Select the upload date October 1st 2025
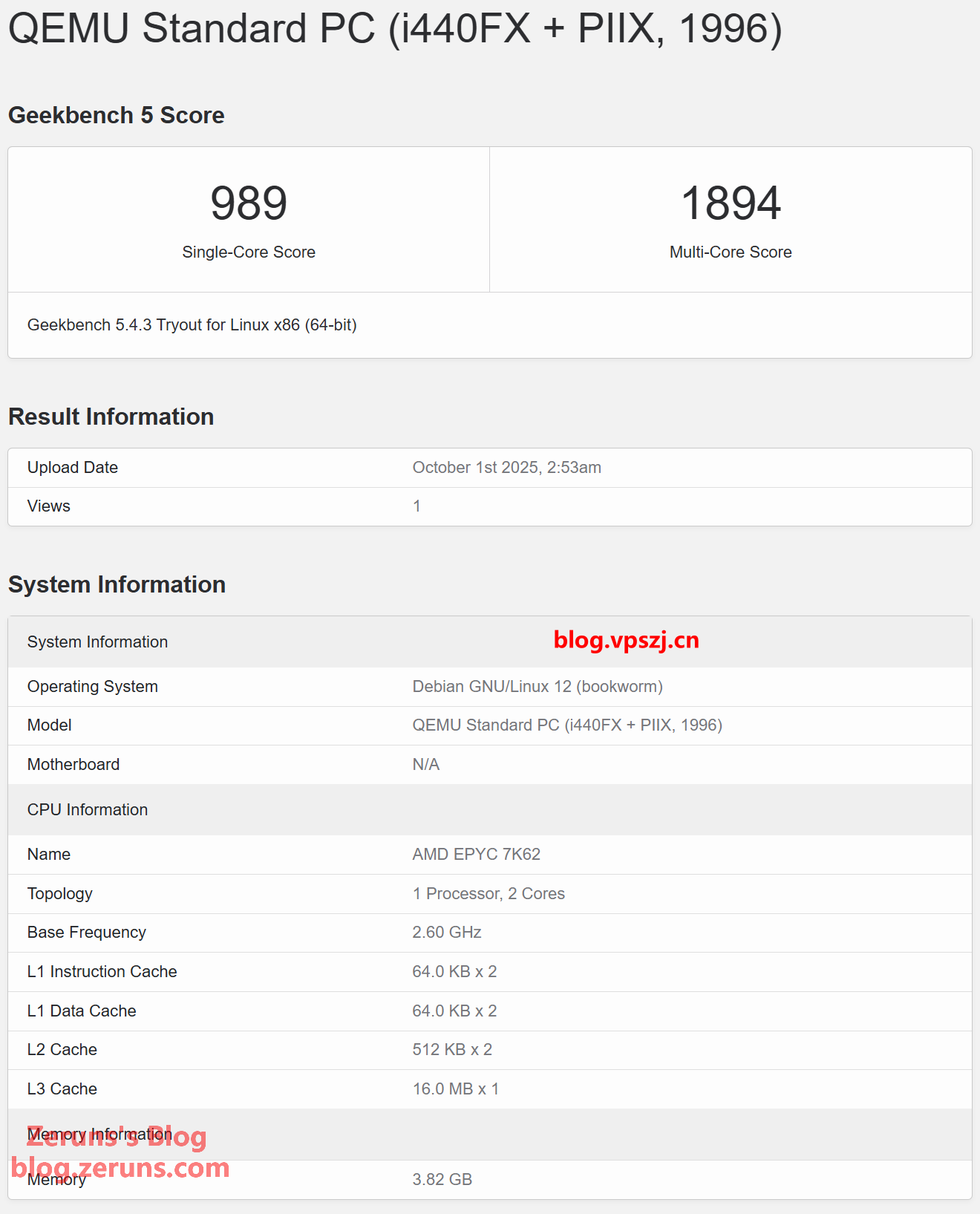Screen dimensions: 980x1214 506,468
